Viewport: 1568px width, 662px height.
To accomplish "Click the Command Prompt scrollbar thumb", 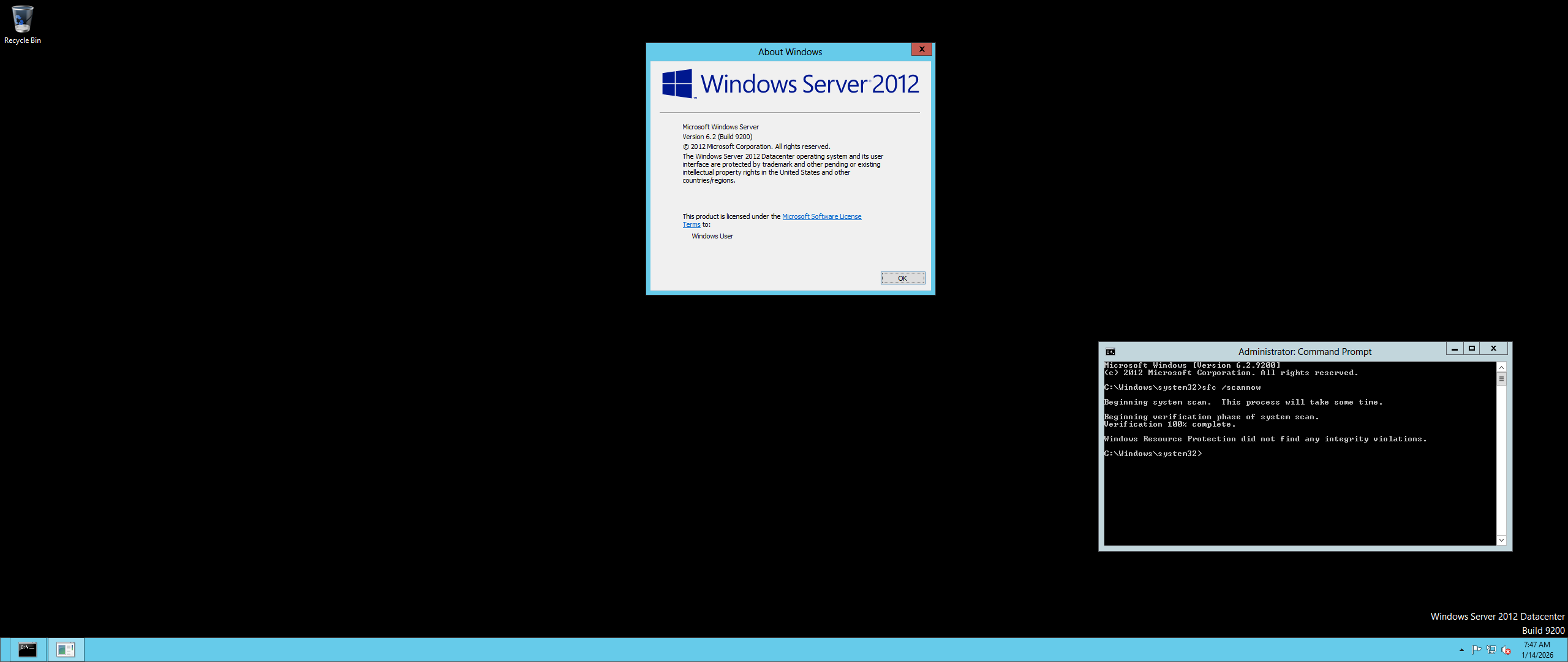I will [x=1501, y=379].
